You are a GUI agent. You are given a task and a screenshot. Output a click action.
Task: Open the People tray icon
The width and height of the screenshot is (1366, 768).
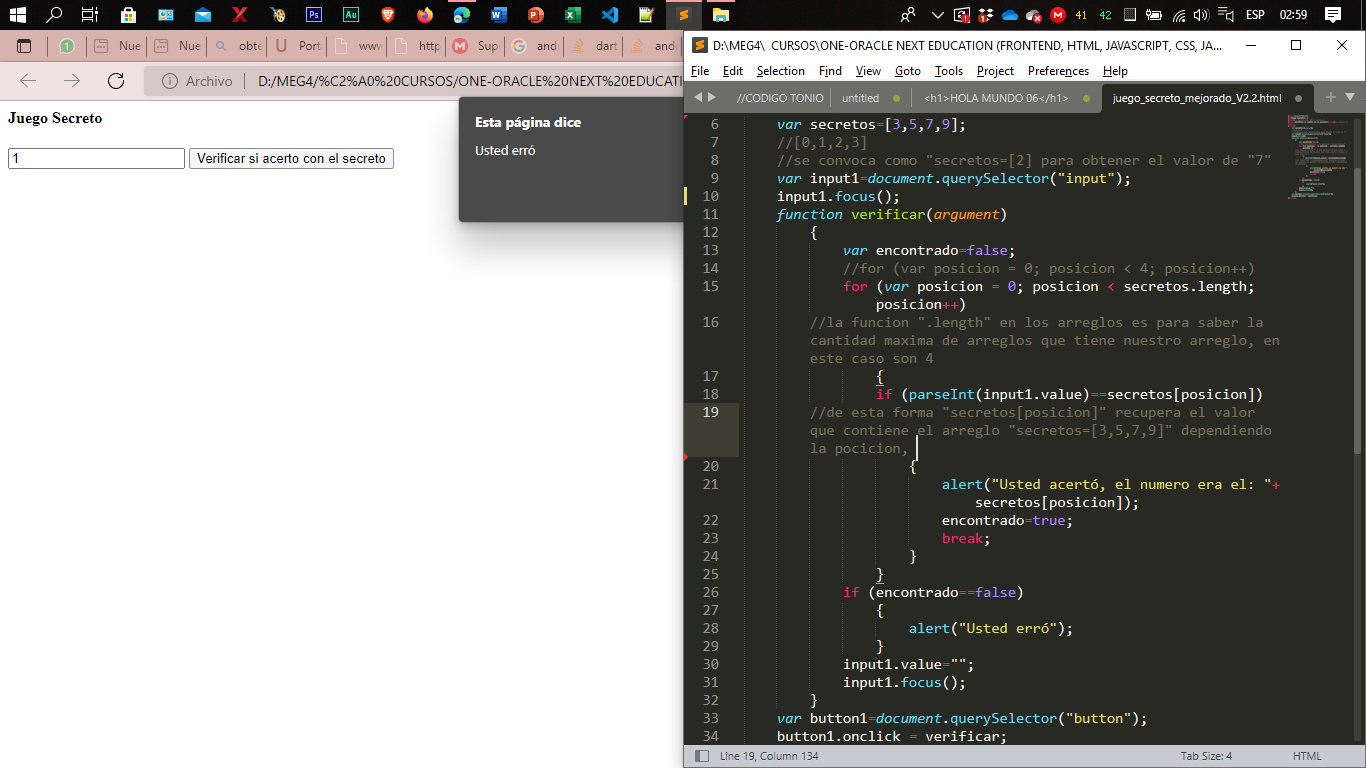tap(908, 15)
